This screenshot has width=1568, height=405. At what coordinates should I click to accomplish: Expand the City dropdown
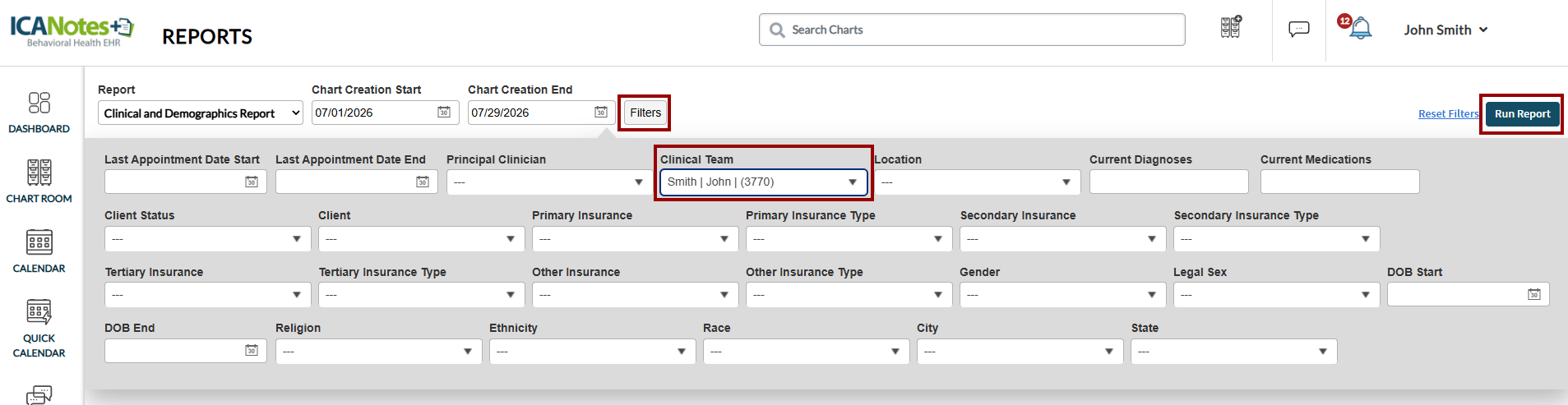(1020, 351)
